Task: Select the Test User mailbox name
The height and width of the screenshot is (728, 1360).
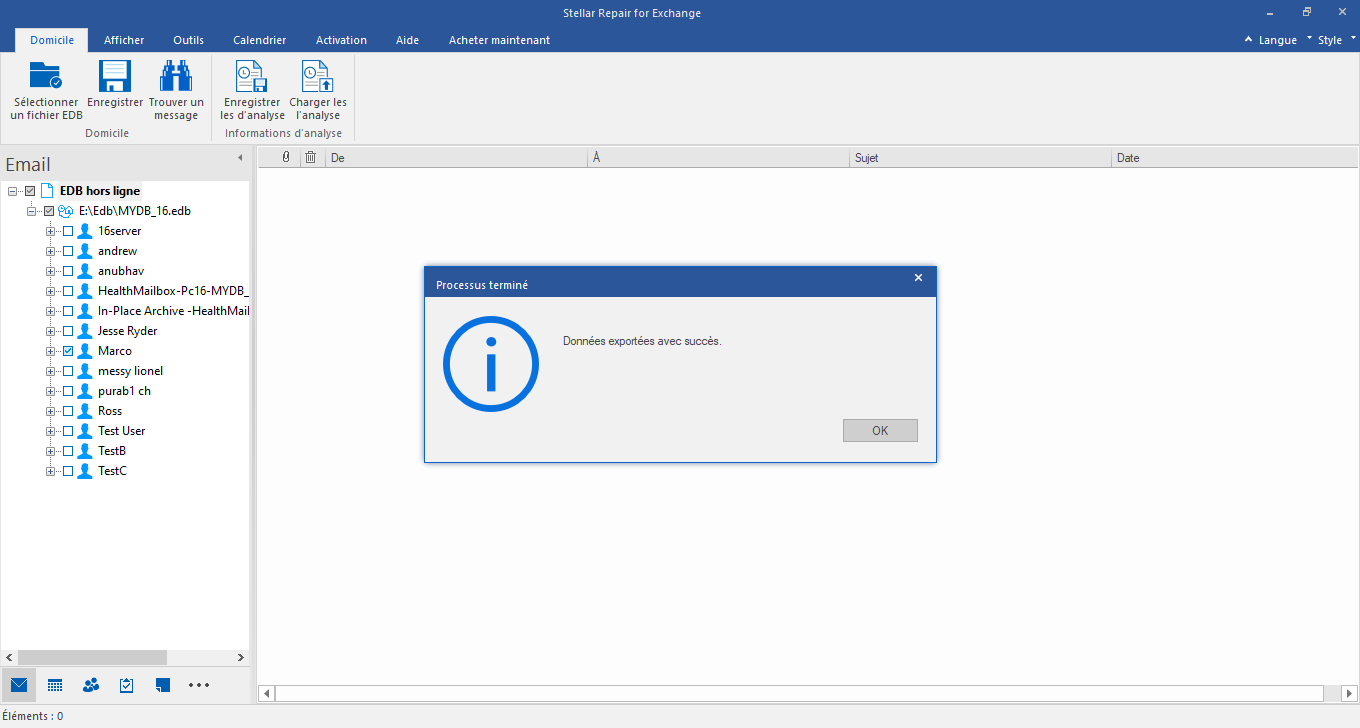Action: click(122, 431)
